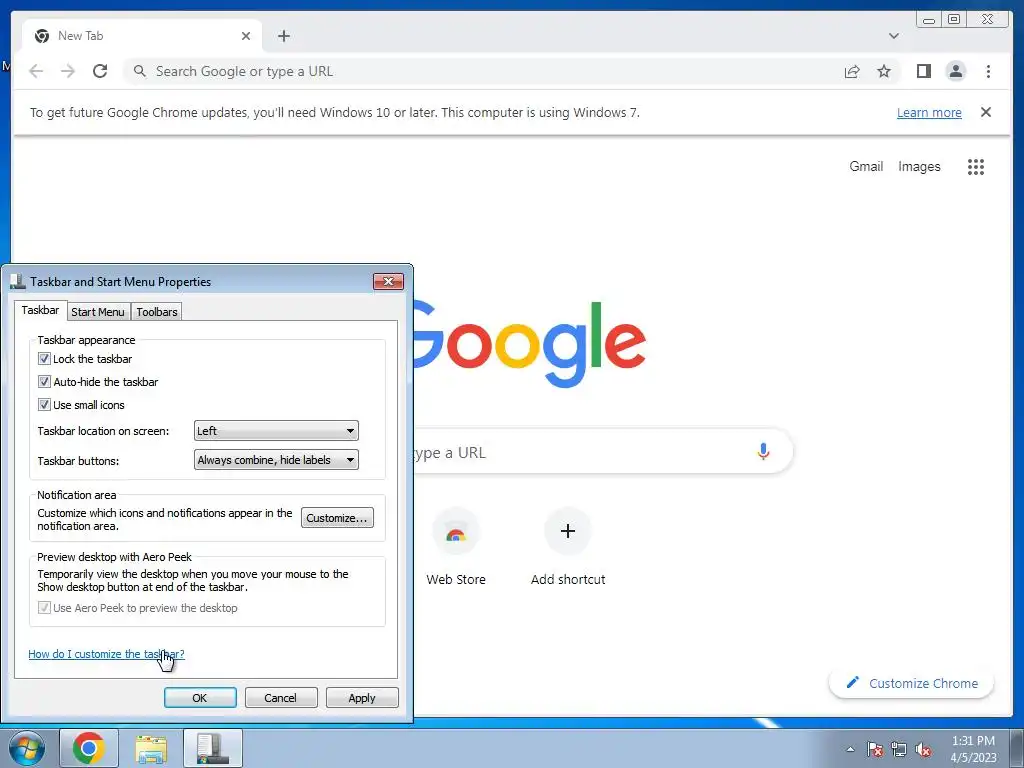Image resolution: width=1024 pixels, height=768 pixels.
Task: Open the Taskbar buttons dropdown
Action: [x=276, y=460]
